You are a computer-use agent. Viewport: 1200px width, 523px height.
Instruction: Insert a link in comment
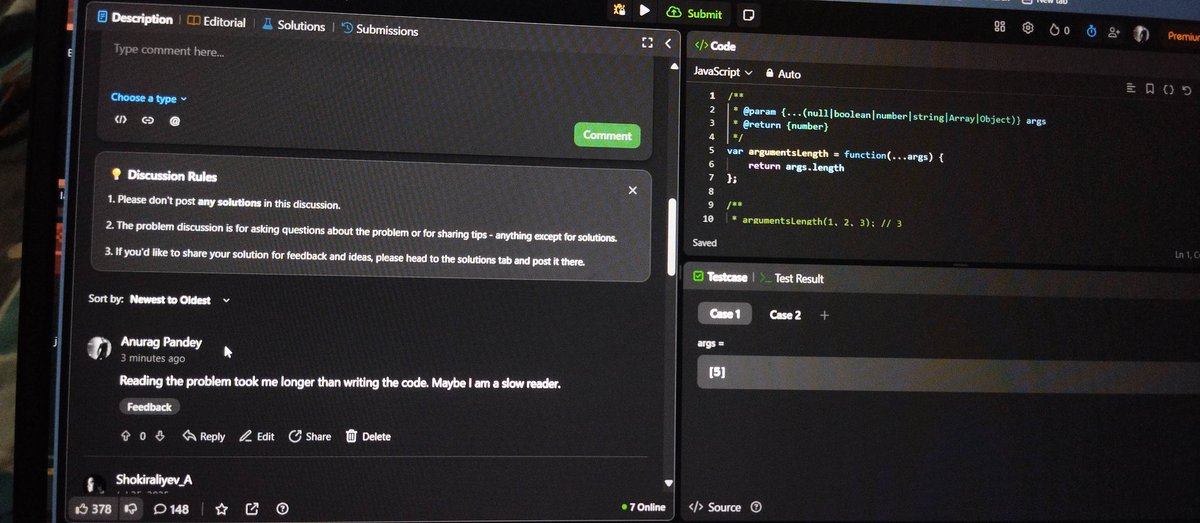(147, 121)
